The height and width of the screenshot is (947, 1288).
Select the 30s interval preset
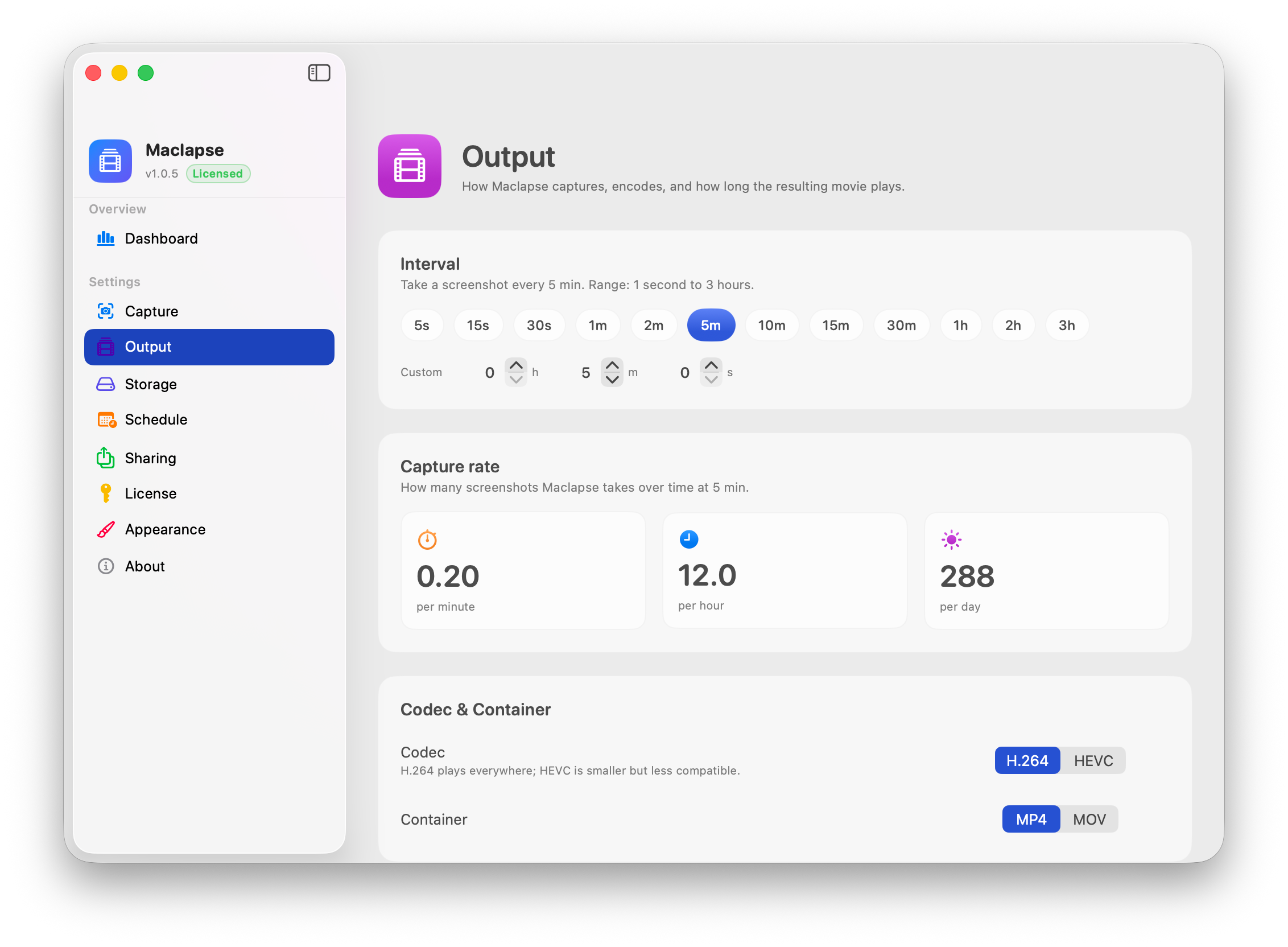pos(539,325)
